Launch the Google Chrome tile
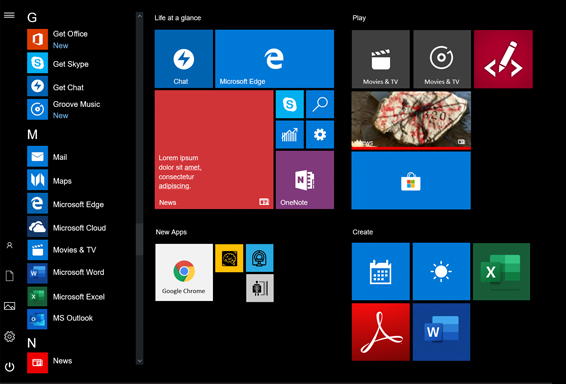Viewport: 566px width, 384px height. 184,272
